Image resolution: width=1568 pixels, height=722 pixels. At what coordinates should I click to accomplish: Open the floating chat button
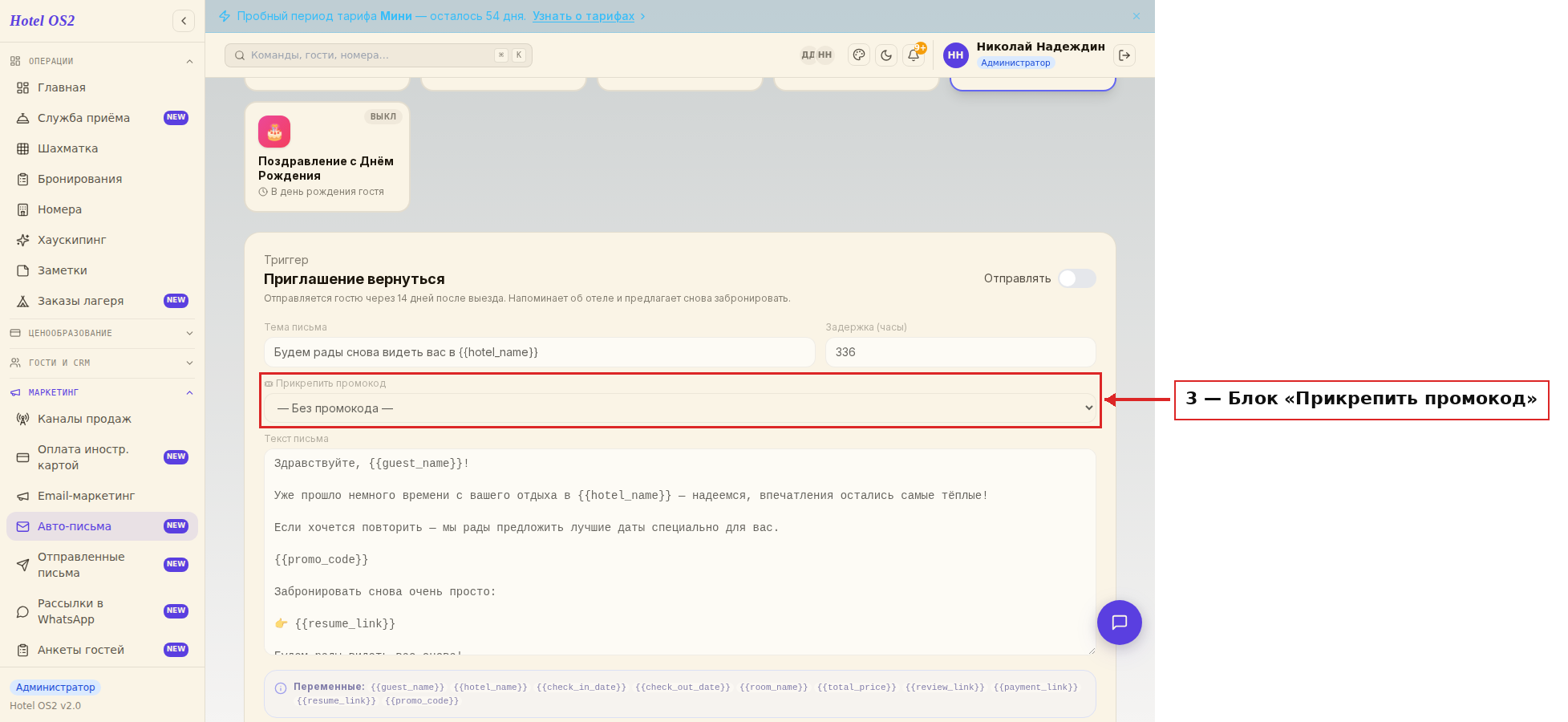pyautogui.click(x=1120, y=623)
